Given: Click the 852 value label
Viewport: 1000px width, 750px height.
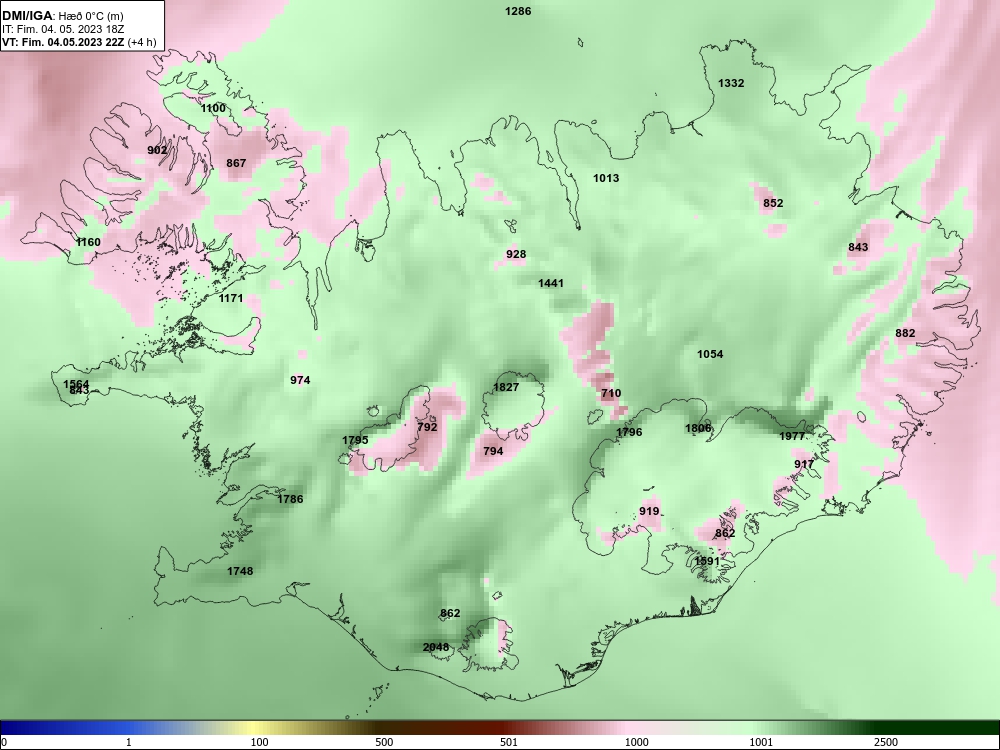Looking at the screenshot, I should point(773,203).
